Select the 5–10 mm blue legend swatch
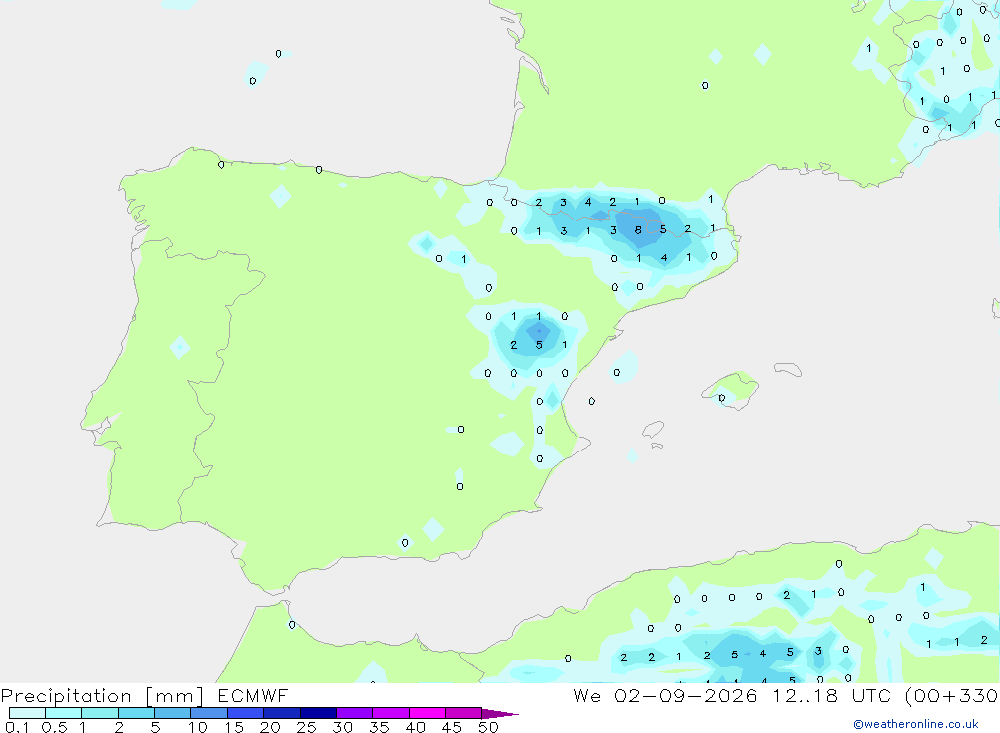The image size is (1000, 733). tap(173, 713)
